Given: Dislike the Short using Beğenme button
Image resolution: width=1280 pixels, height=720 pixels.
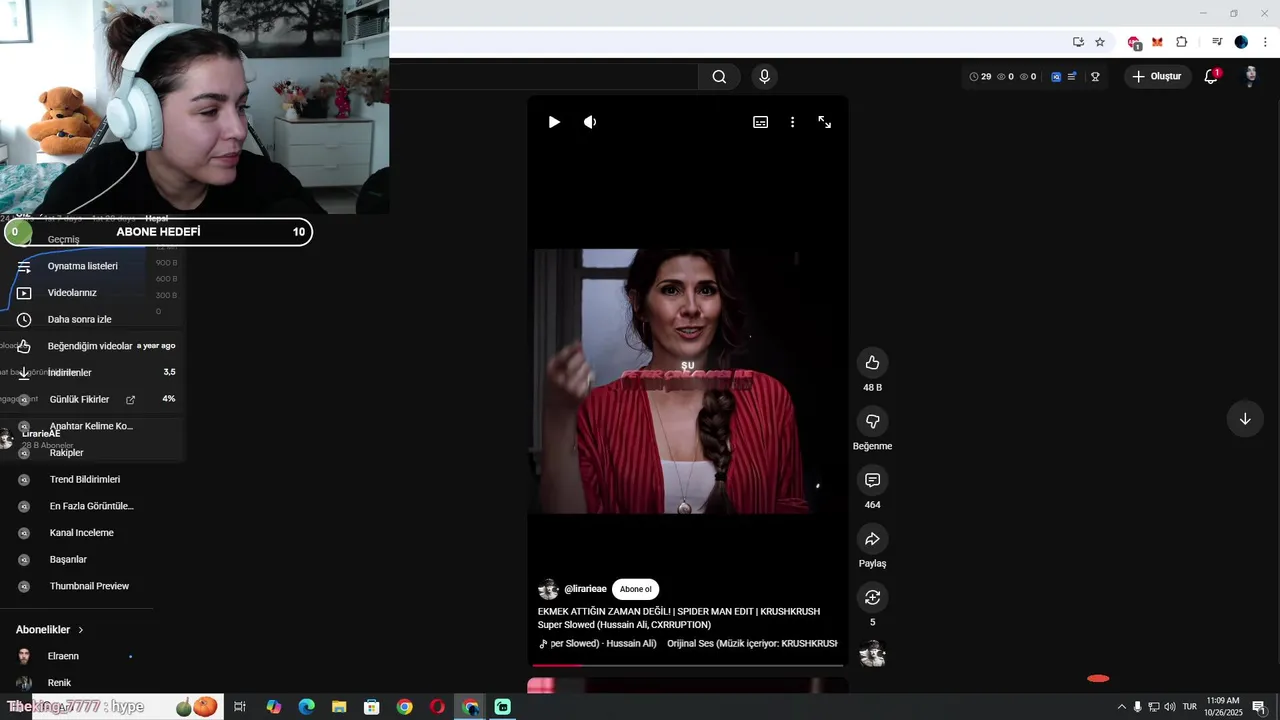Looking at the screenshot, I should click(x=872, y=421).
